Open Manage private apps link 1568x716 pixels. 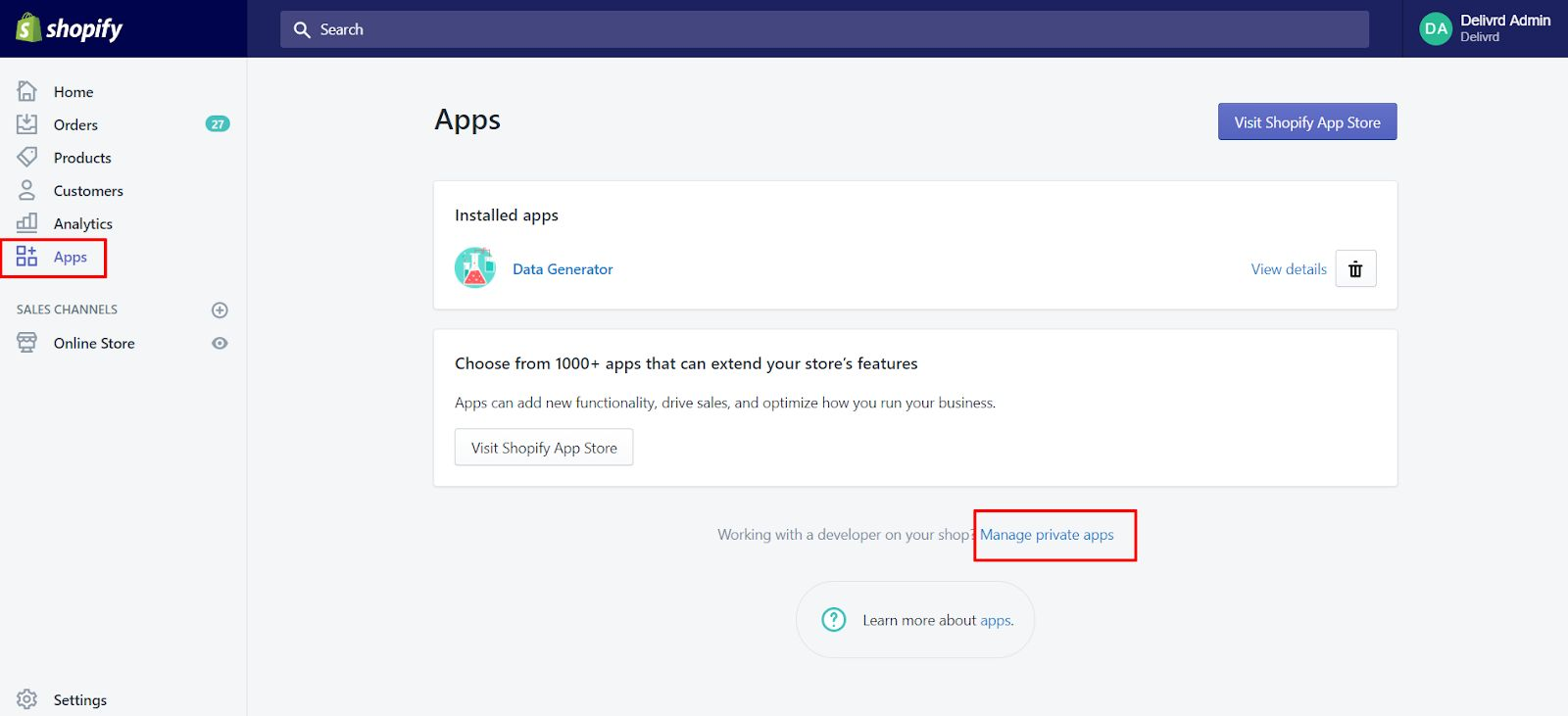(1047, 535)
